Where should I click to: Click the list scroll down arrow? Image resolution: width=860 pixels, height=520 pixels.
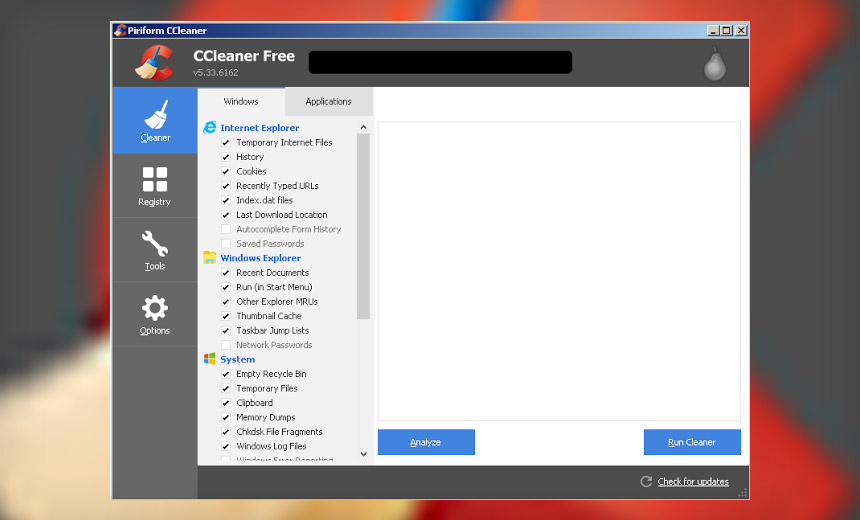[363, 454]
